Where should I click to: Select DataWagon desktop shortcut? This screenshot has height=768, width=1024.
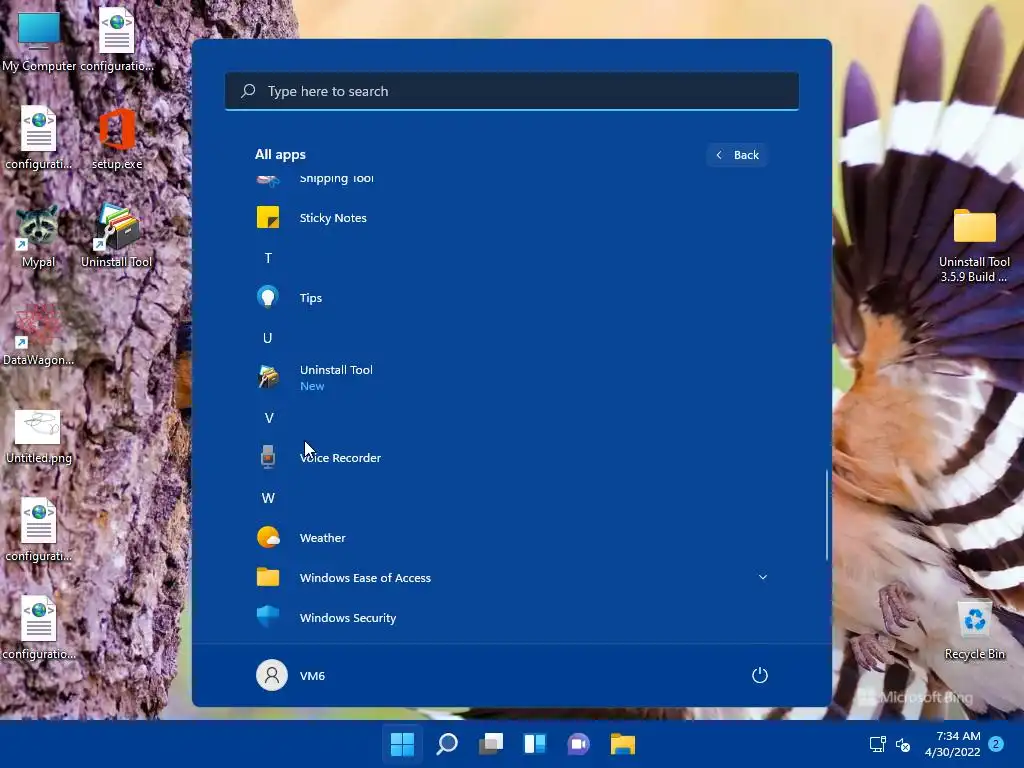(38, 334)
